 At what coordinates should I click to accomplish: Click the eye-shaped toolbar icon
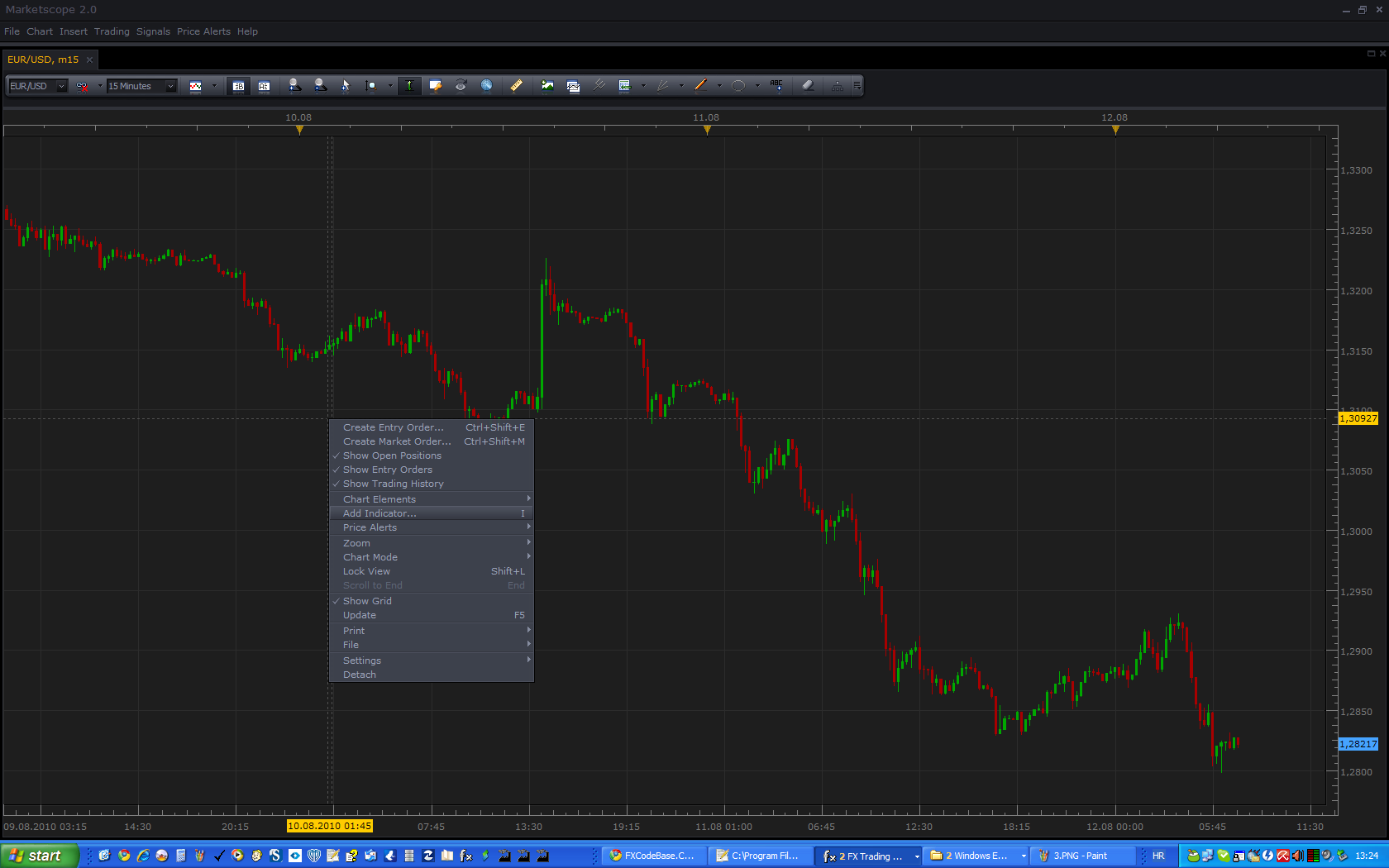point(461,85)
